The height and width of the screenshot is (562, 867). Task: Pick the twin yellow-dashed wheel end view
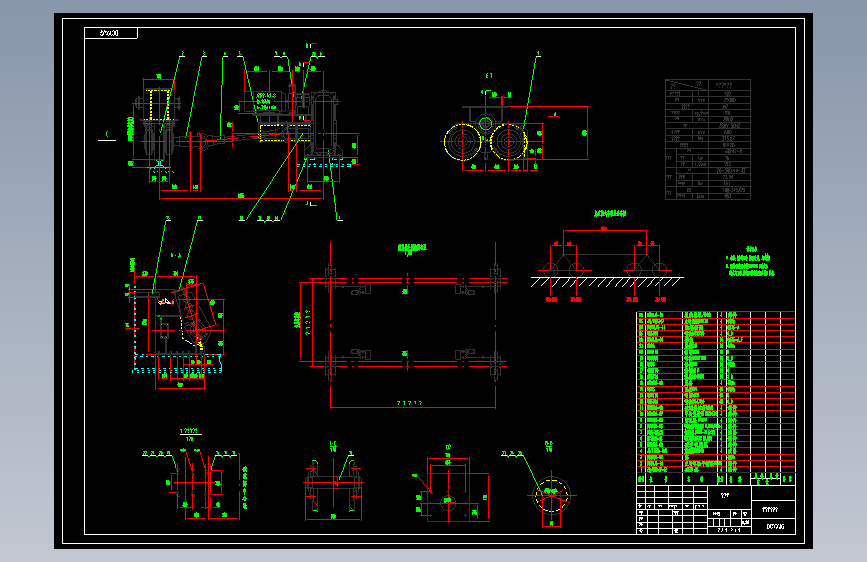point(485,141)
